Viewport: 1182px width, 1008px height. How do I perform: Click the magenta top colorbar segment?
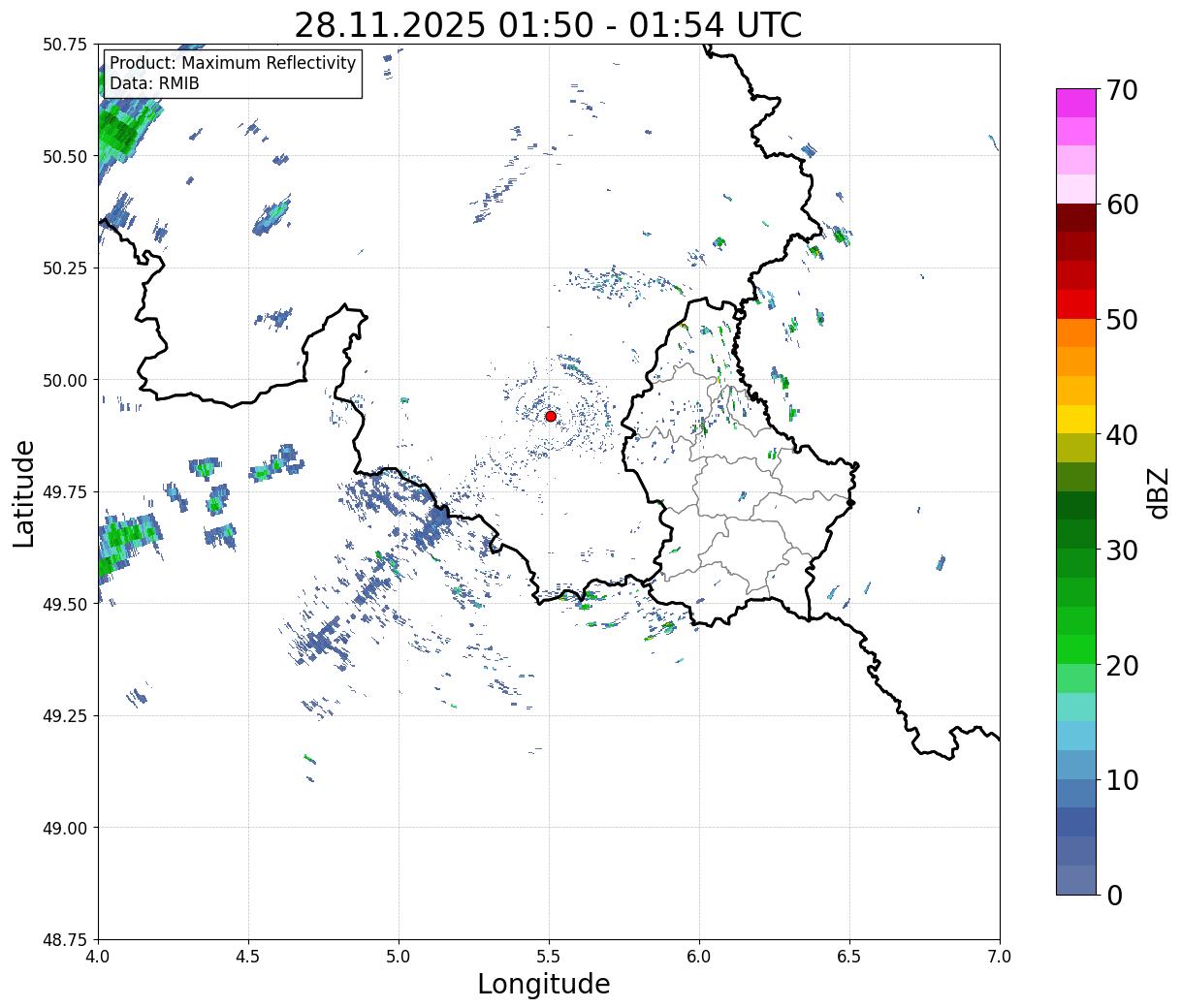tap(1076, 103)
